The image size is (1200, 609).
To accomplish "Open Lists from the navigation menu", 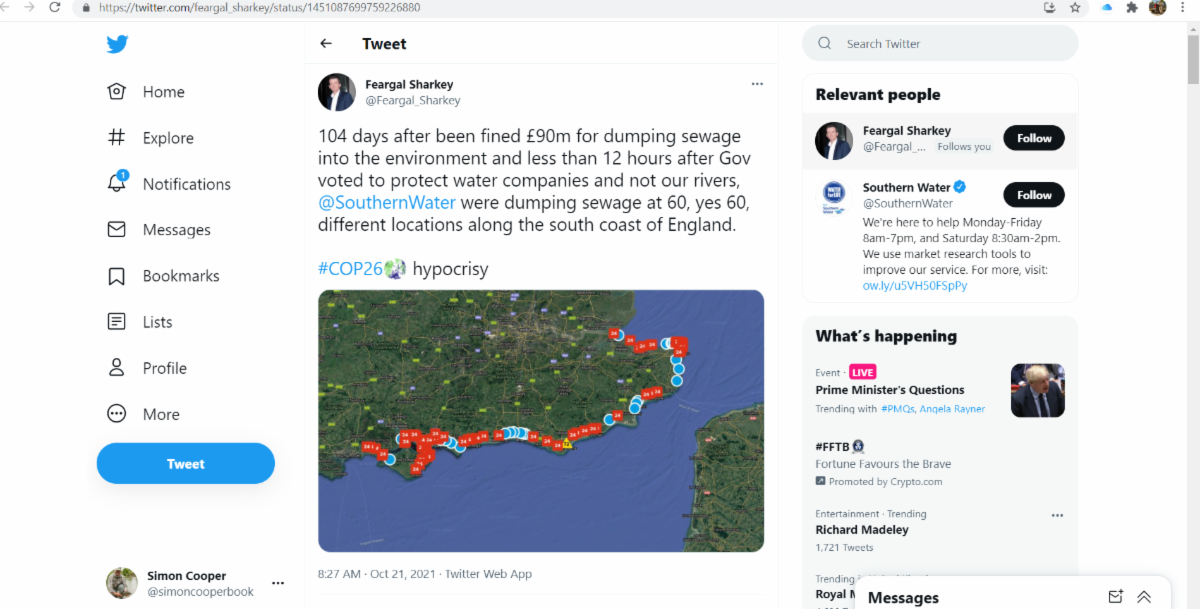I will (x=157, y=322).
